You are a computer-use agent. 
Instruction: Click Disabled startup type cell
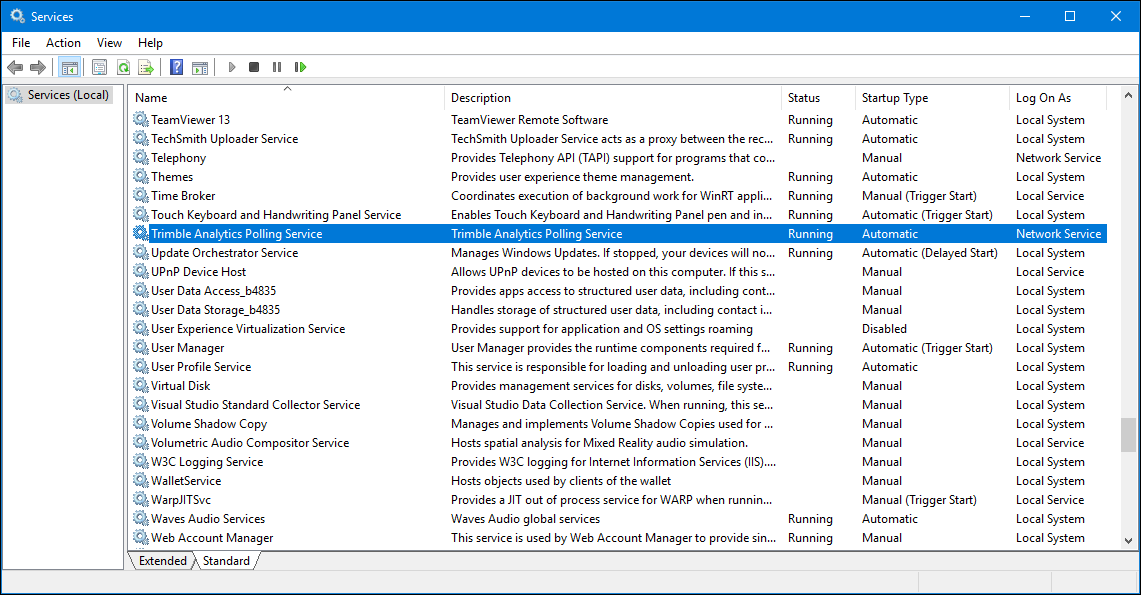(884, 328)
